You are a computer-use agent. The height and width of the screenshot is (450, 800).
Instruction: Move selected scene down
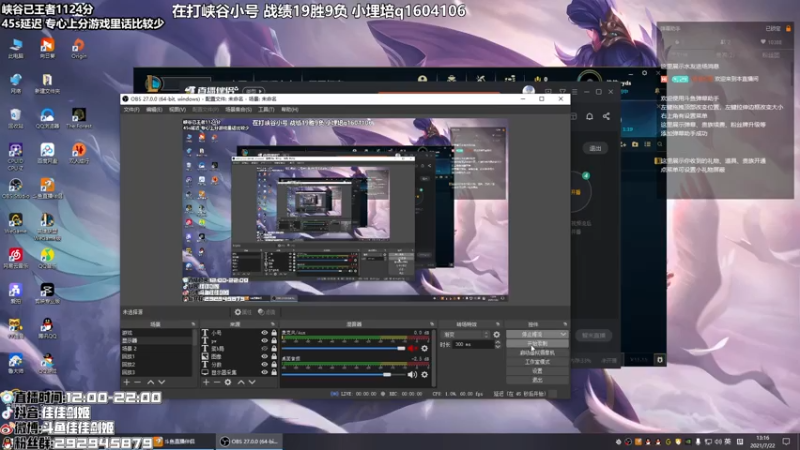click(162, 382)
